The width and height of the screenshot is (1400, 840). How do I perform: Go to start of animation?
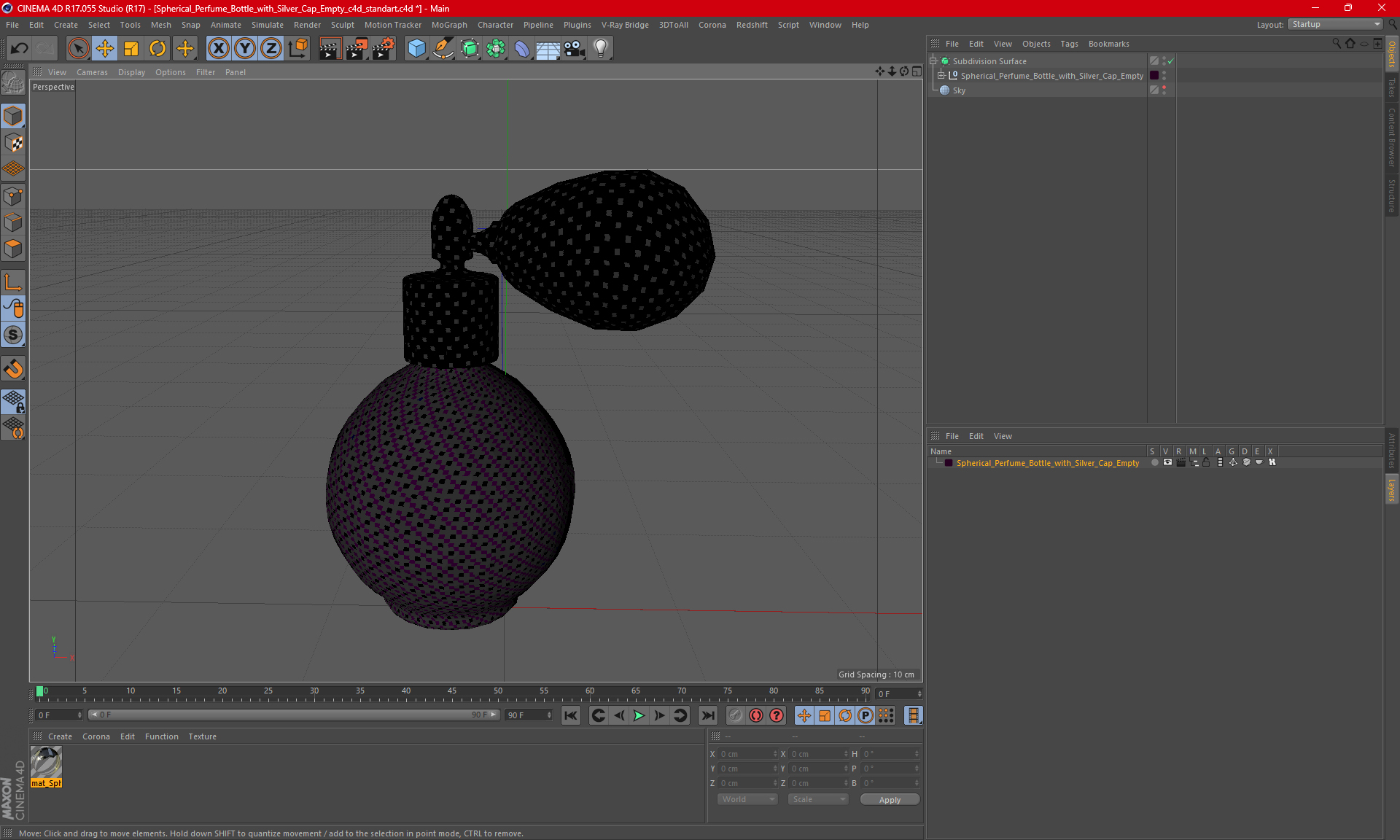[x=571, y=715]
